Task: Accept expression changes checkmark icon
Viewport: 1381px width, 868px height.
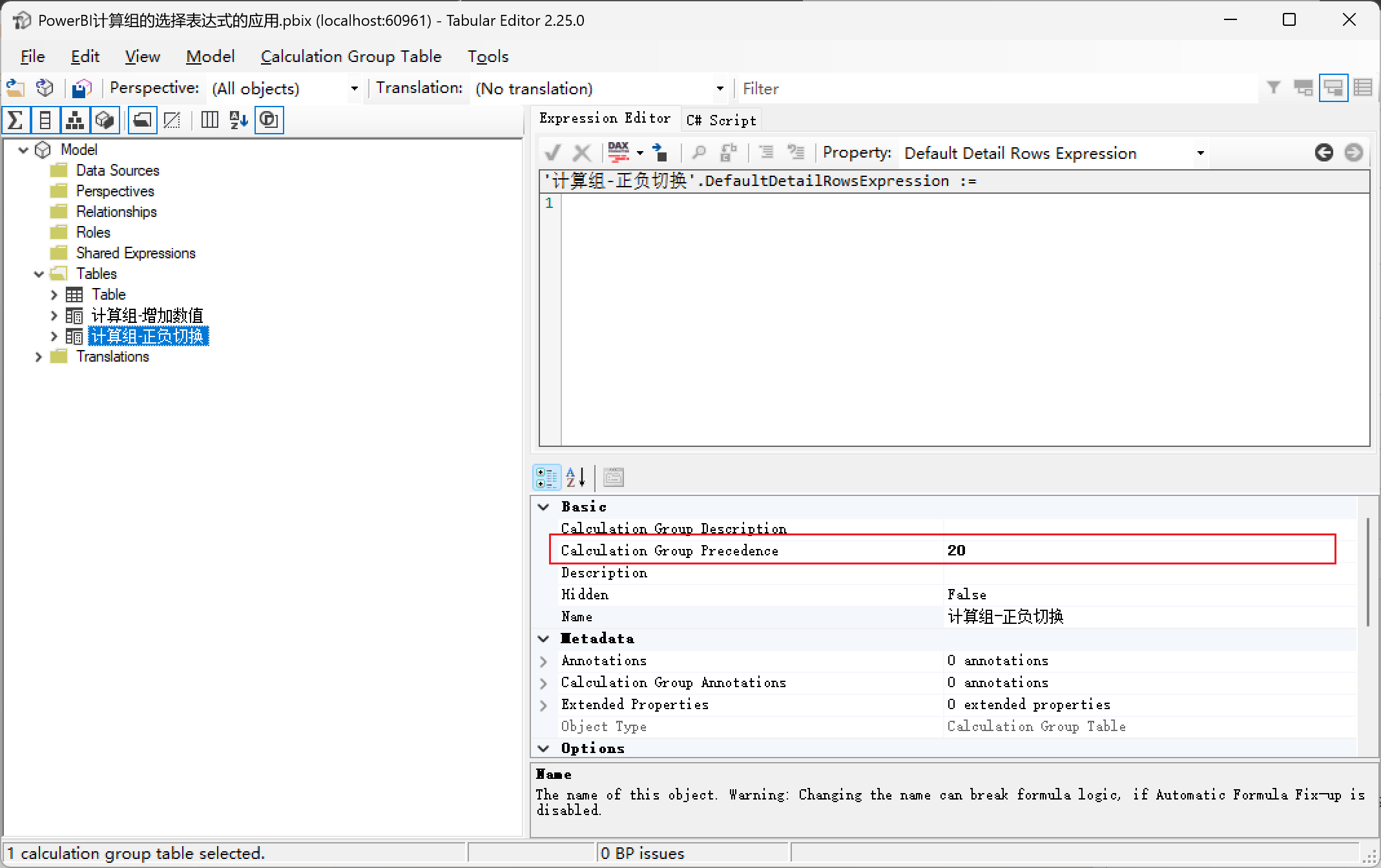Action: pyautogui.click(x=552, y=153)
